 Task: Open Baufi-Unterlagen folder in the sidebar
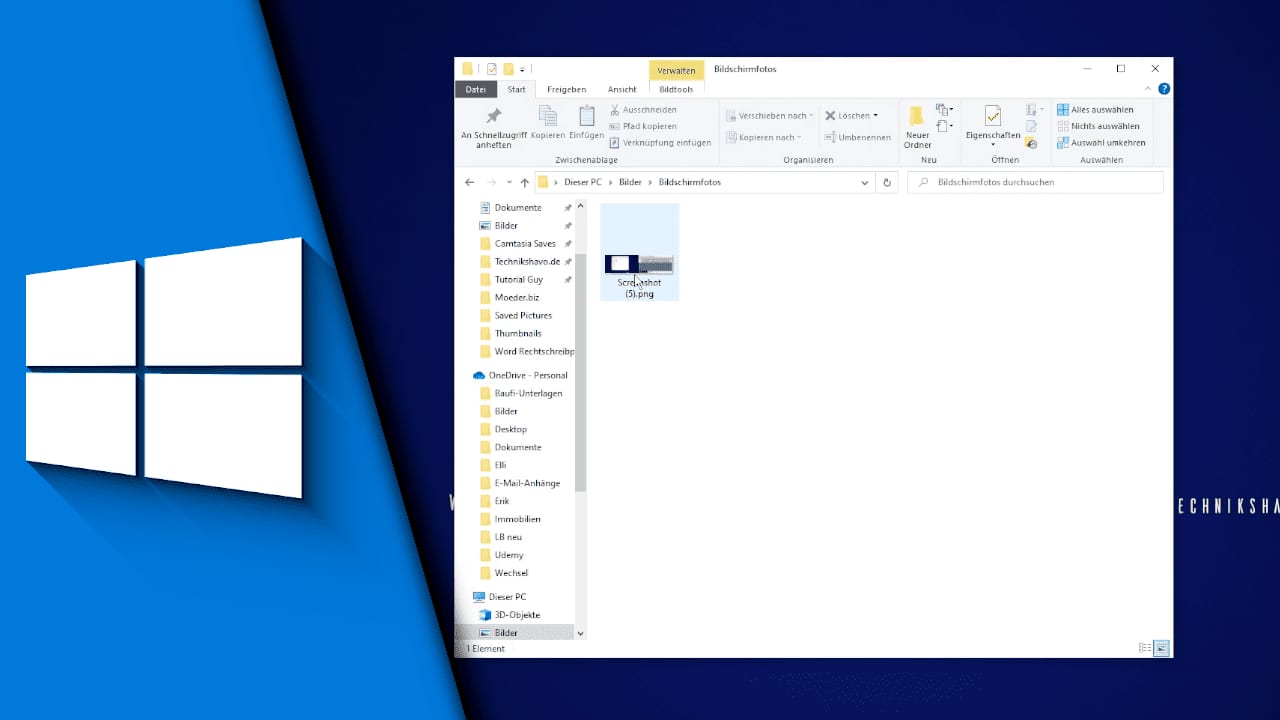(x=528, y=393)
